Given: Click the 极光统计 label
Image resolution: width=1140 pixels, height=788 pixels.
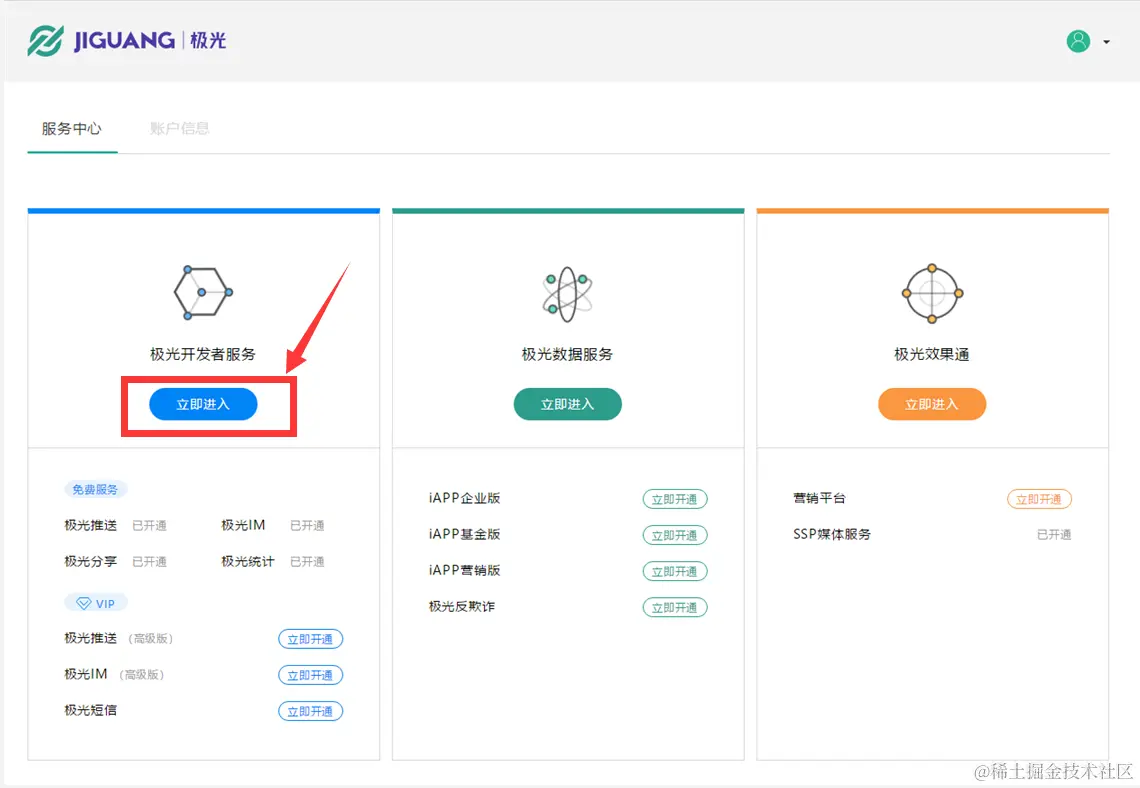Looking at the screenshot, I should coord(248,561).
